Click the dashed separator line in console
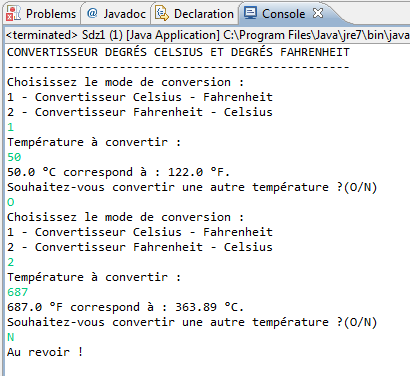Screen dimensions: 410x376 (178, 67)
